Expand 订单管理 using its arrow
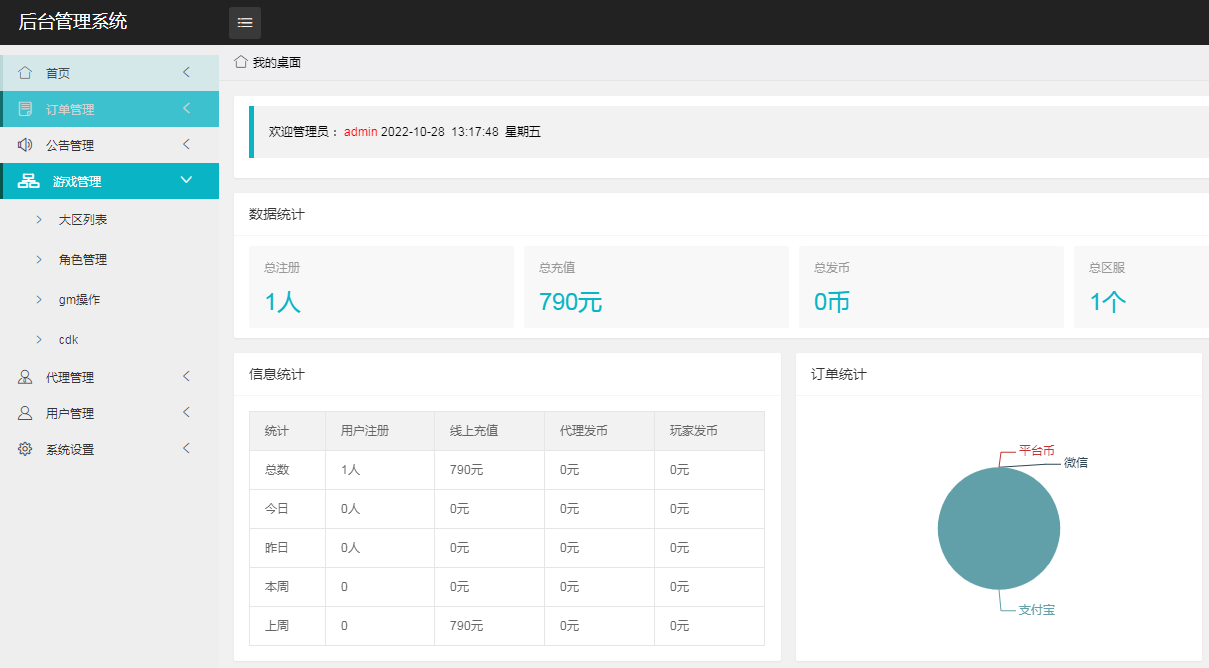Screen dimensions: 1209x668 coord(186,109)
